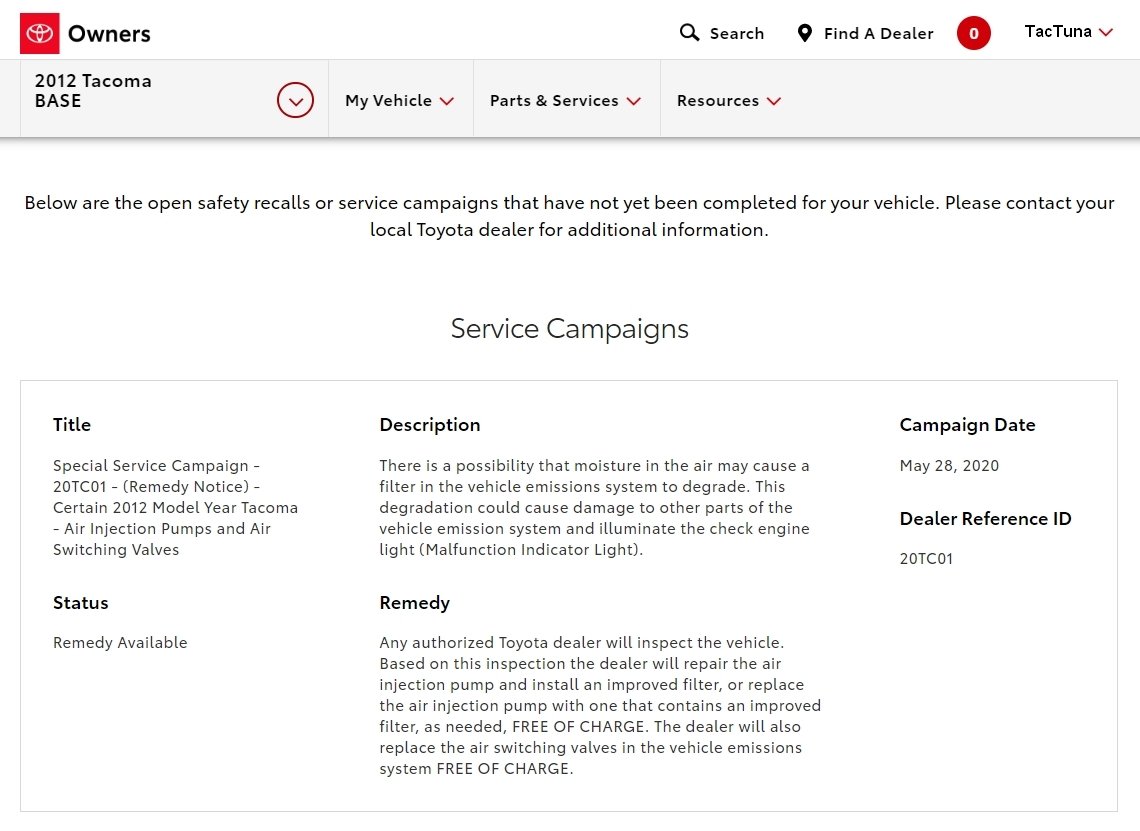The image size is (1140, 831).
Task: Click the Description heading
Action: click(x=430, y=425)
